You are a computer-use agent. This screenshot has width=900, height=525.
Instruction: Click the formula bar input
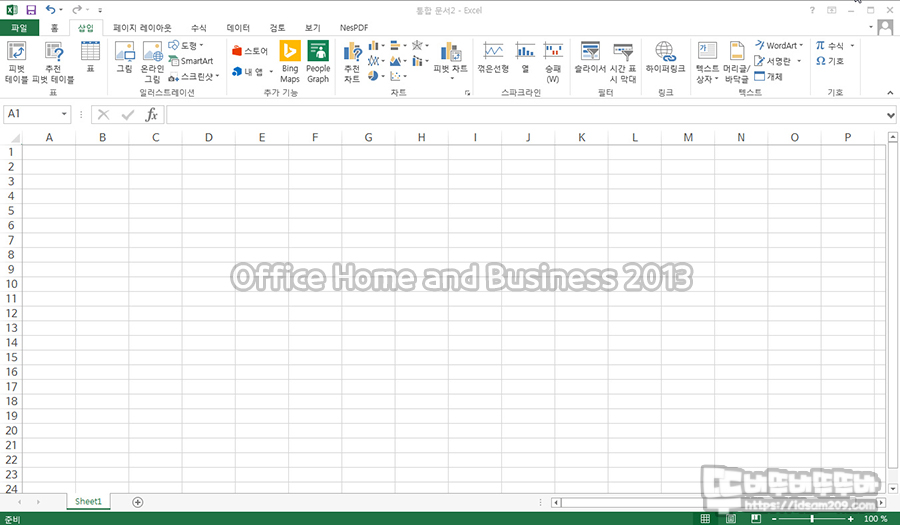click(x=525, y=115)
